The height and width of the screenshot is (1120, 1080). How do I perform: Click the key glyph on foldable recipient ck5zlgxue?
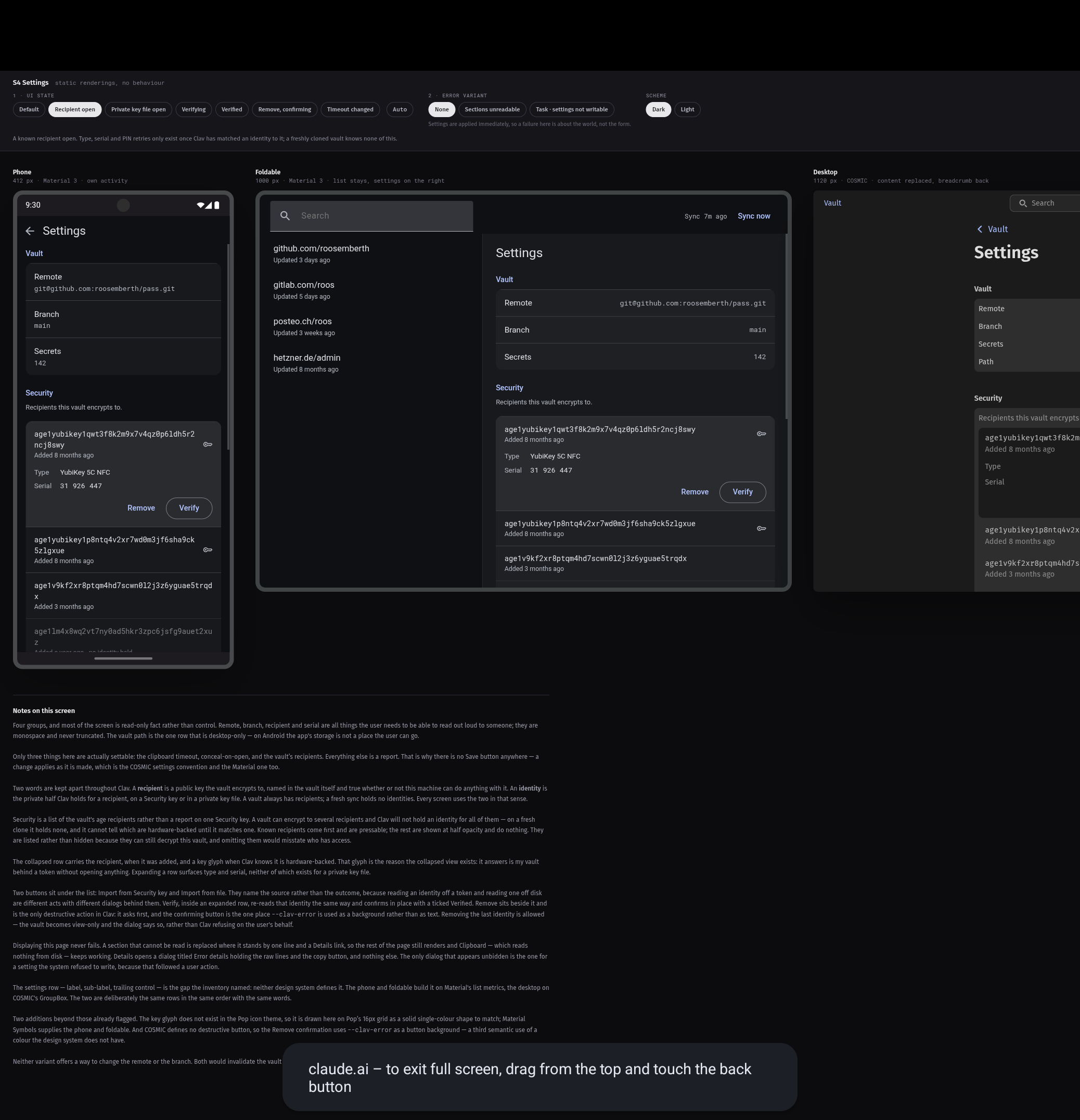click(761, 529)
